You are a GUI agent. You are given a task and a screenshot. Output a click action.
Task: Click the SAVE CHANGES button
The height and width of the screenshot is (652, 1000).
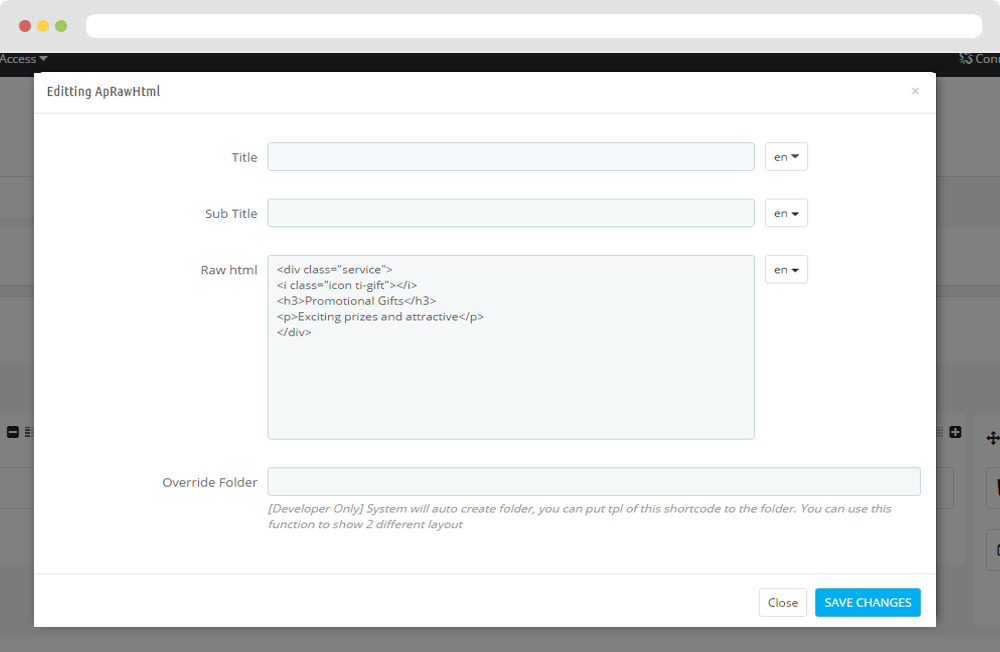click(x=867, y=602)
